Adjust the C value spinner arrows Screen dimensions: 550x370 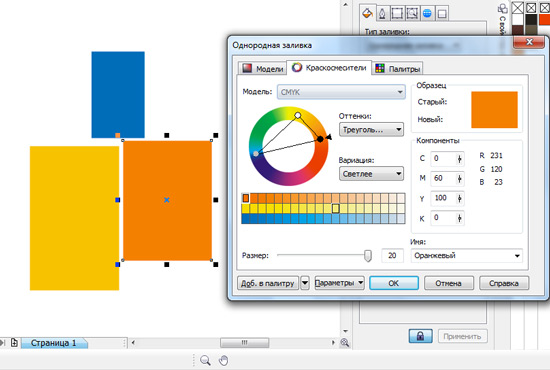tap(460, 159)
